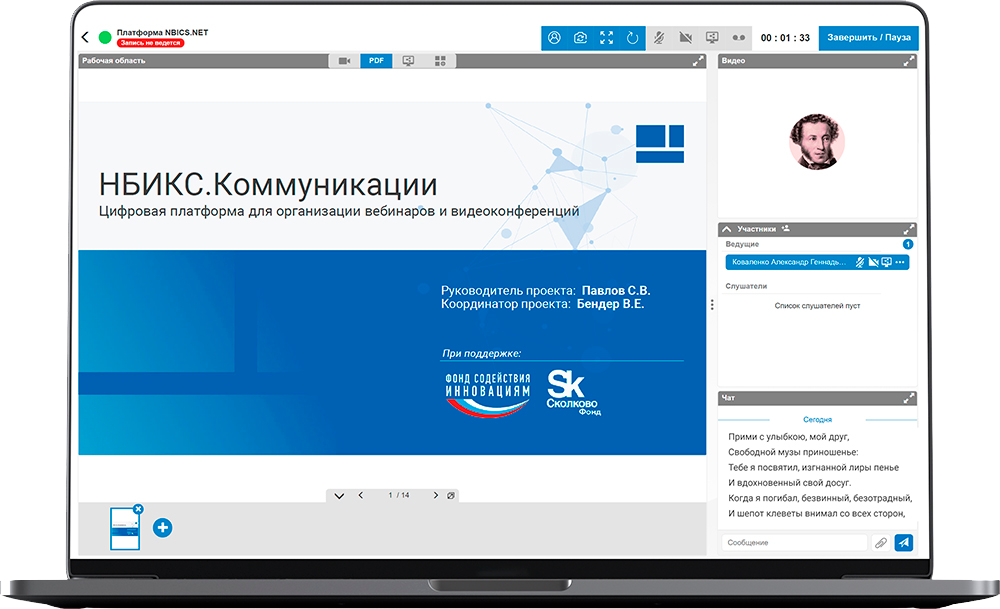Collapse the Участники panel with the chevron
The width and height of the screenshot is (1000, 609).
tap(726, 229)
